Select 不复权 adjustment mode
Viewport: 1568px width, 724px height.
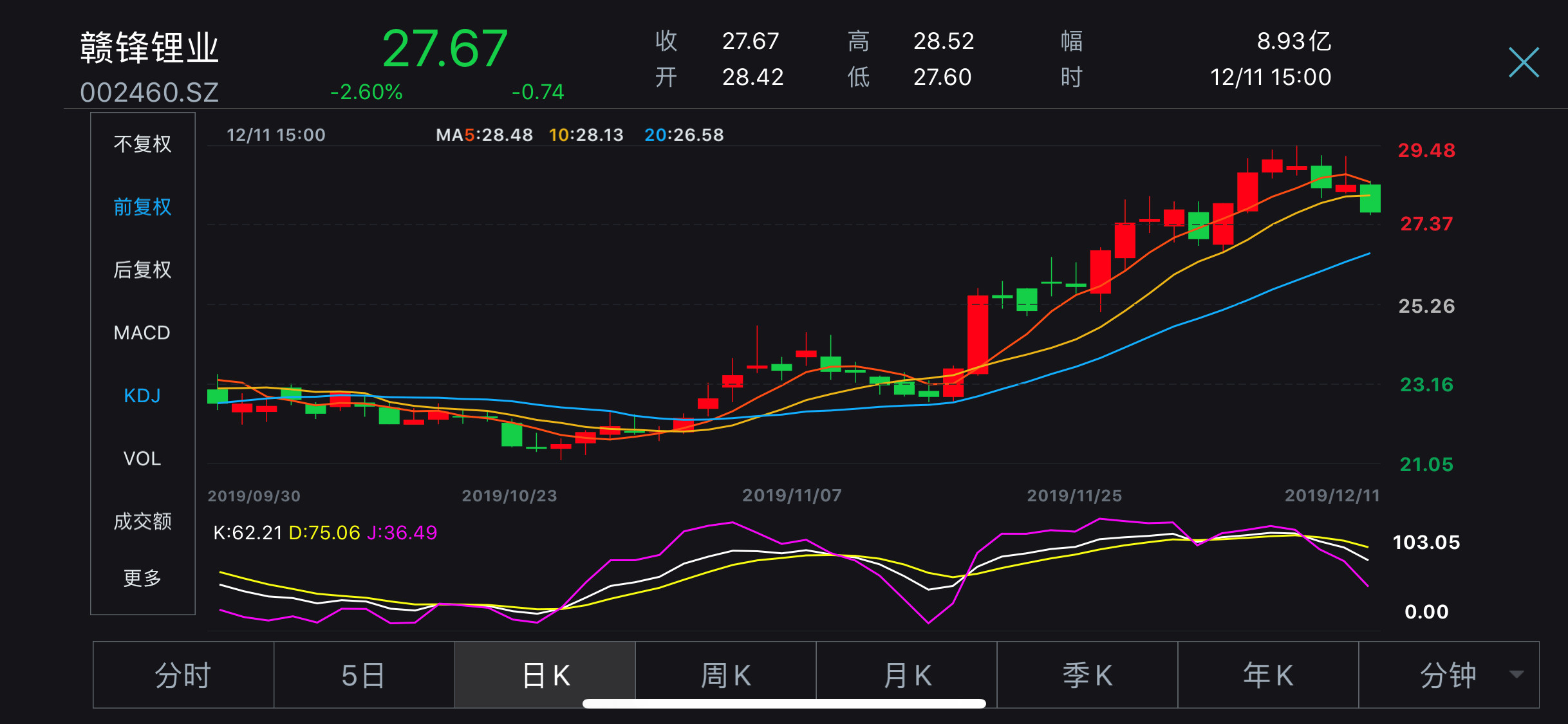142,144
